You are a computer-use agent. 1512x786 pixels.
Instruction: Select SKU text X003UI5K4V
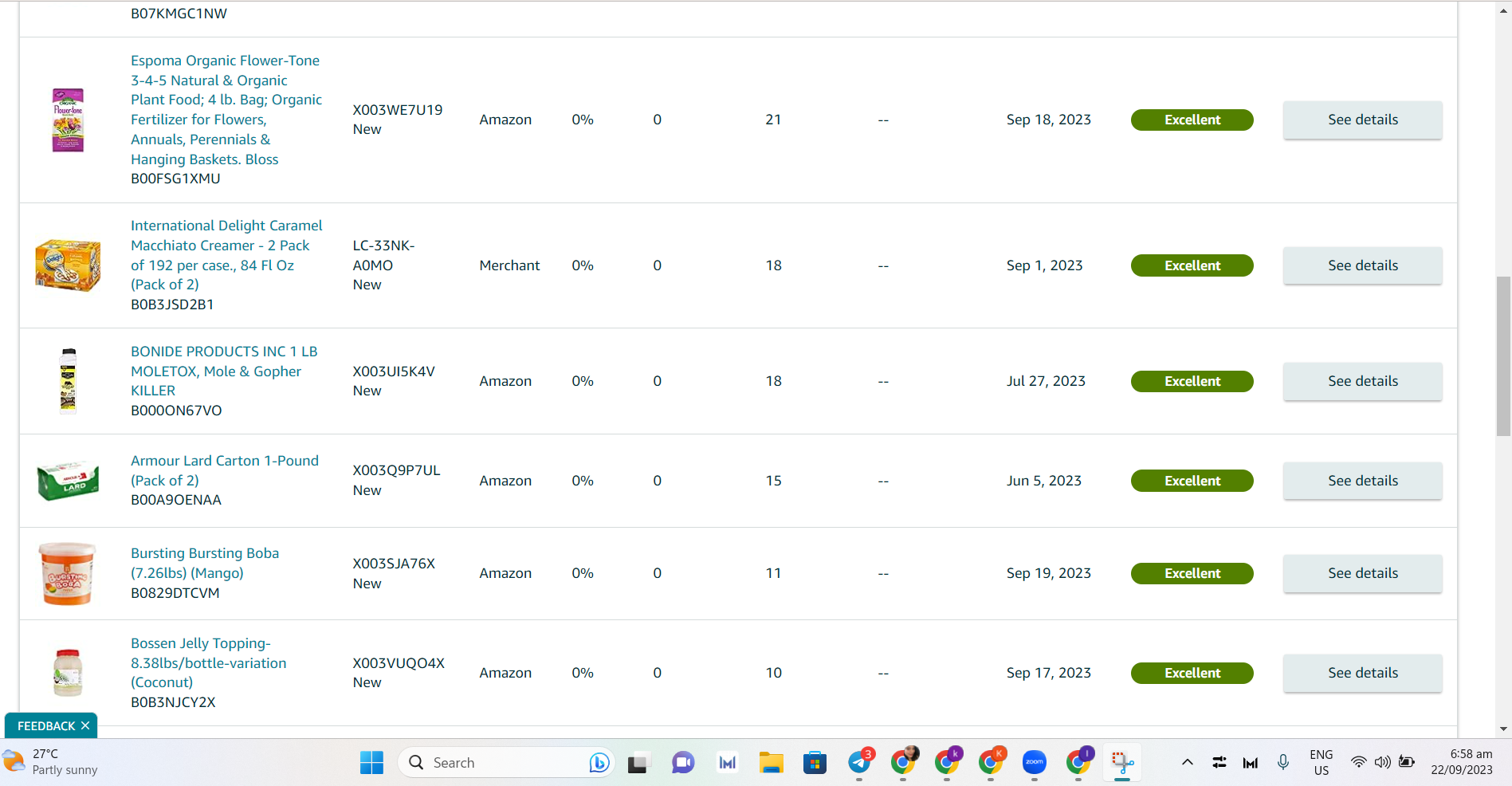point(394,371)
